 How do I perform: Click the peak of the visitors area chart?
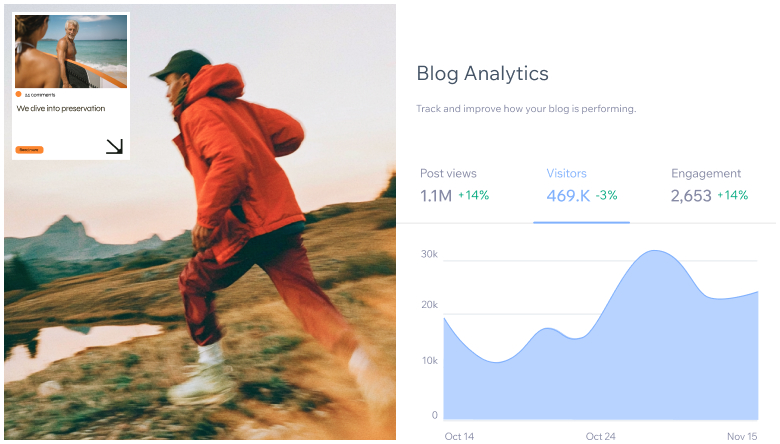coord(655,251)
